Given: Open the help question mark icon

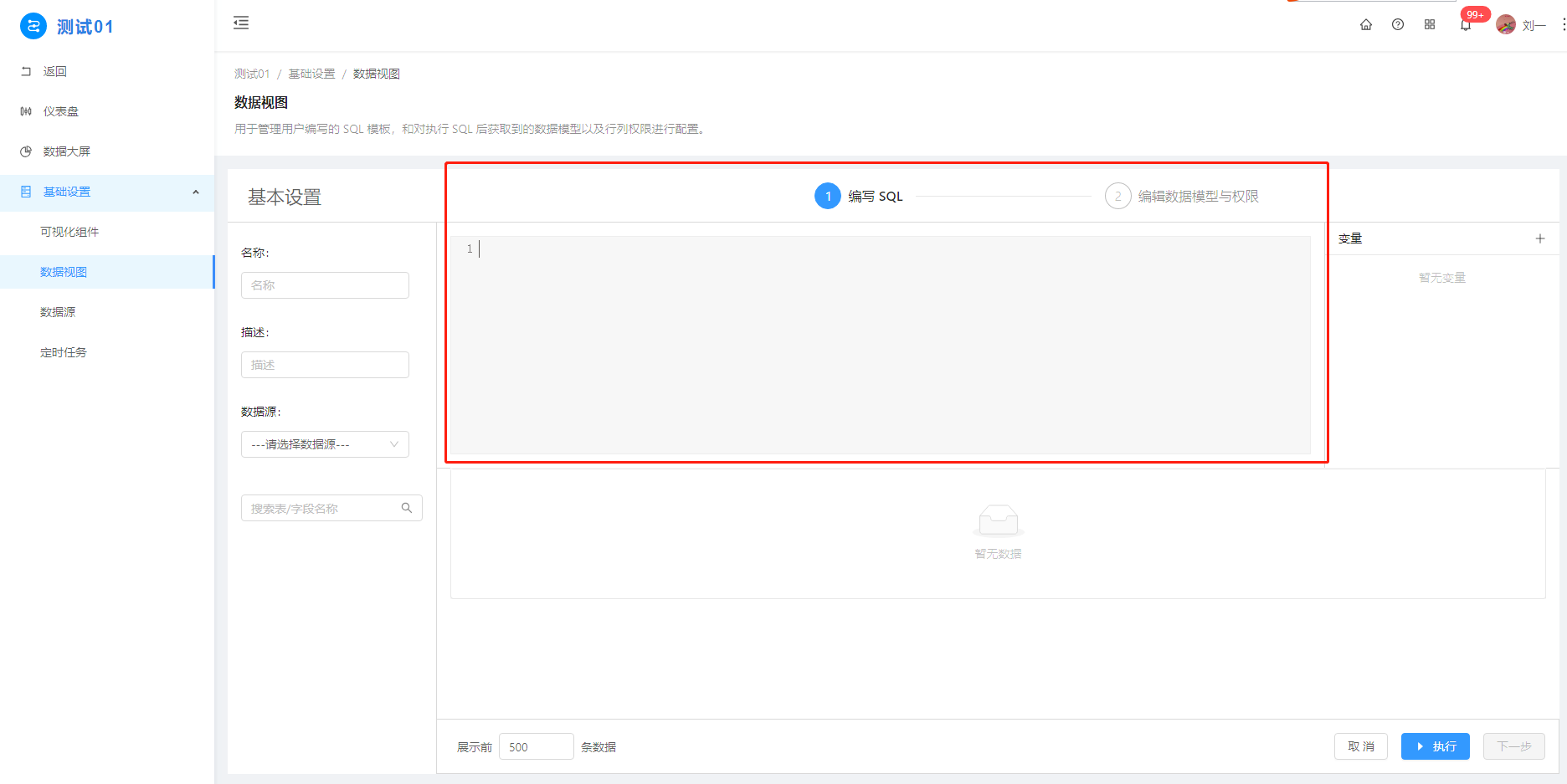Looking at the screenshot, I should (1398, 25).
